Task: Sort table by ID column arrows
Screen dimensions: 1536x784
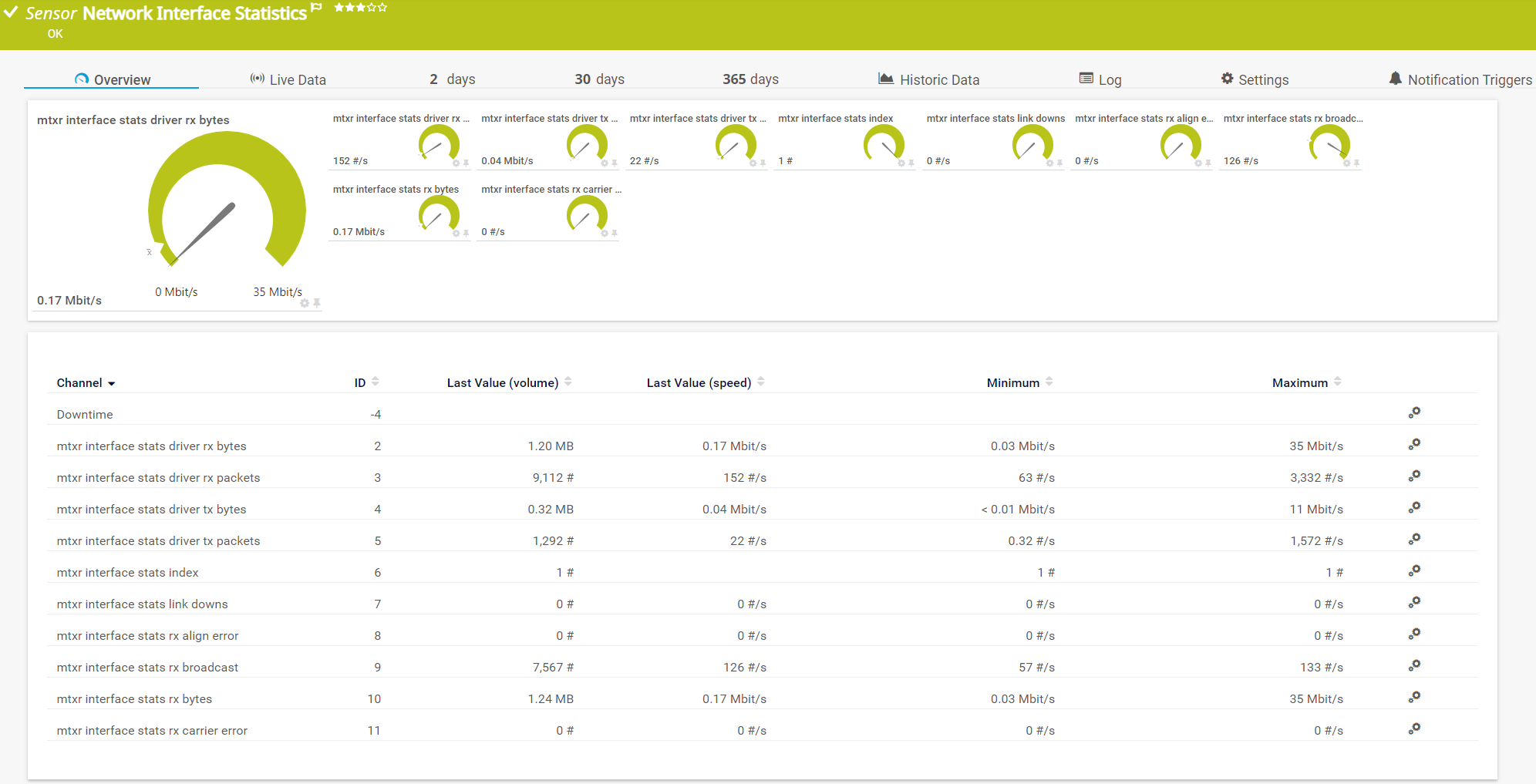Action: (x=375, y=382)
